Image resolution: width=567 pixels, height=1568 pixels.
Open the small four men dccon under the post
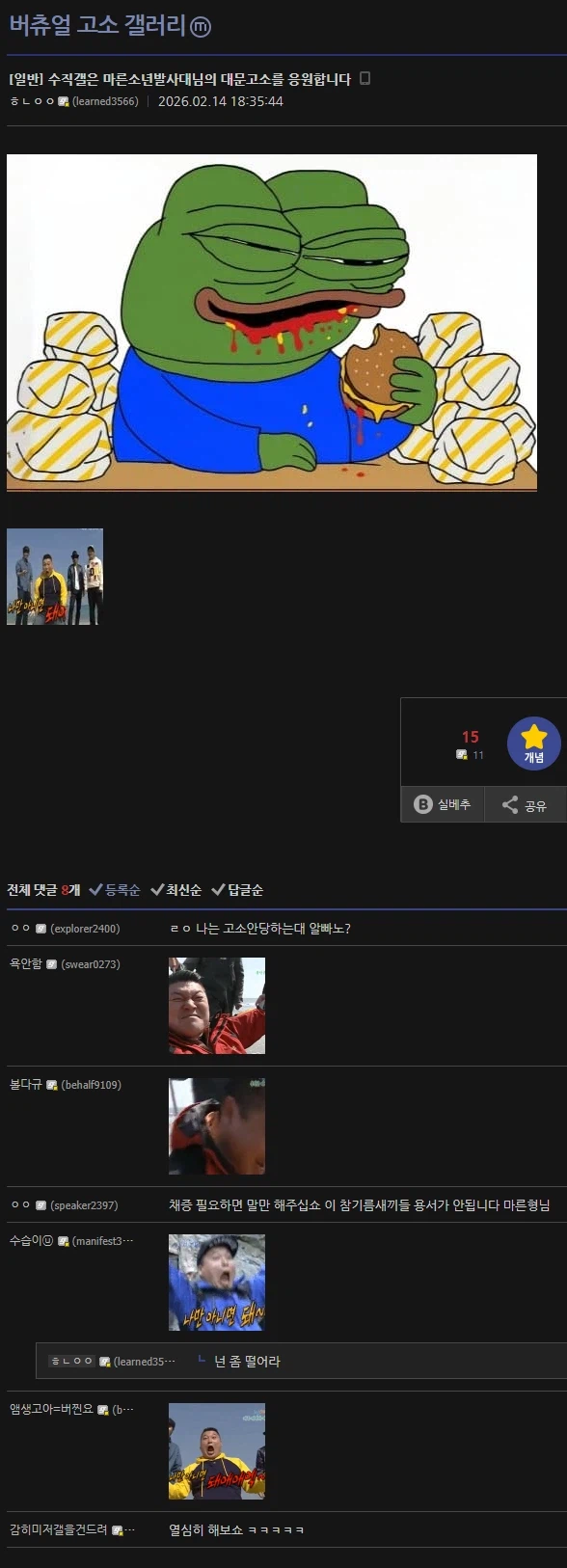(55, 577)
